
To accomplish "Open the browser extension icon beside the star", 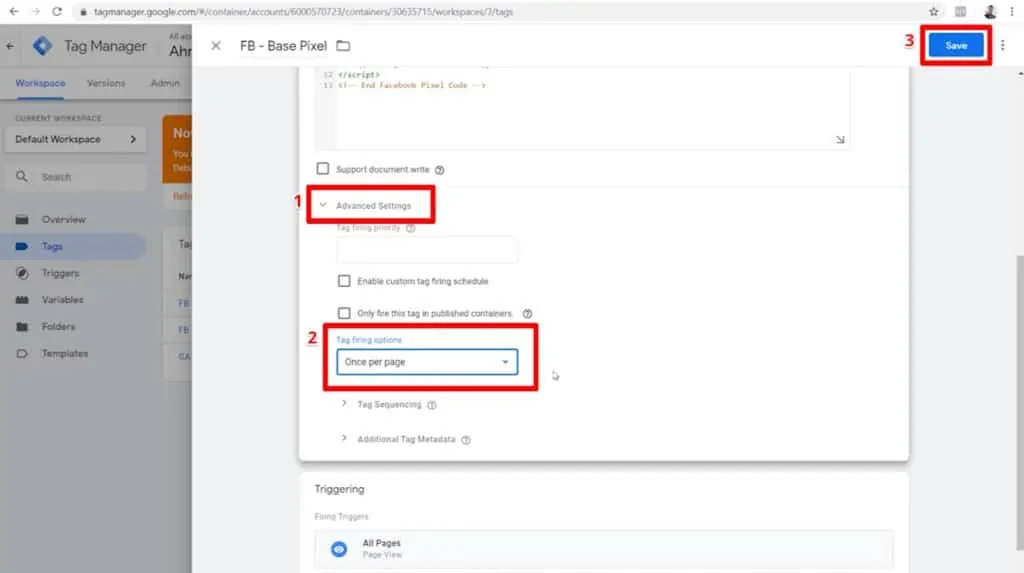I will (x=961, y=12).
